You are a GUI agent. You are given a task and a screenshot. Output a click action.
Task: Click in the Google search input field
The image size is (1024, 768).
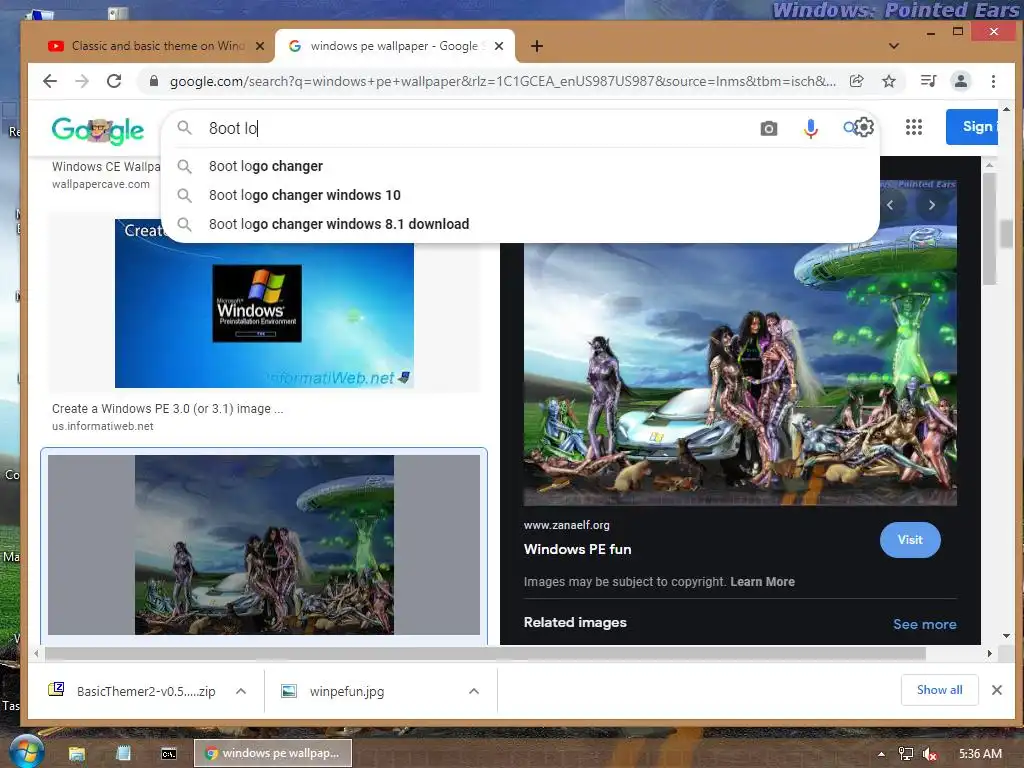[477, 128]
